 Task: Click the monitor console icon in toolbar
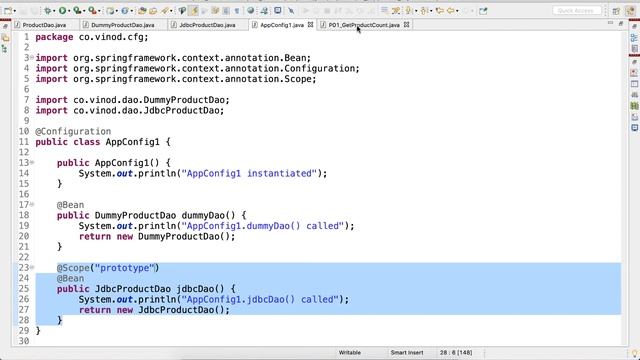(278, 11)
